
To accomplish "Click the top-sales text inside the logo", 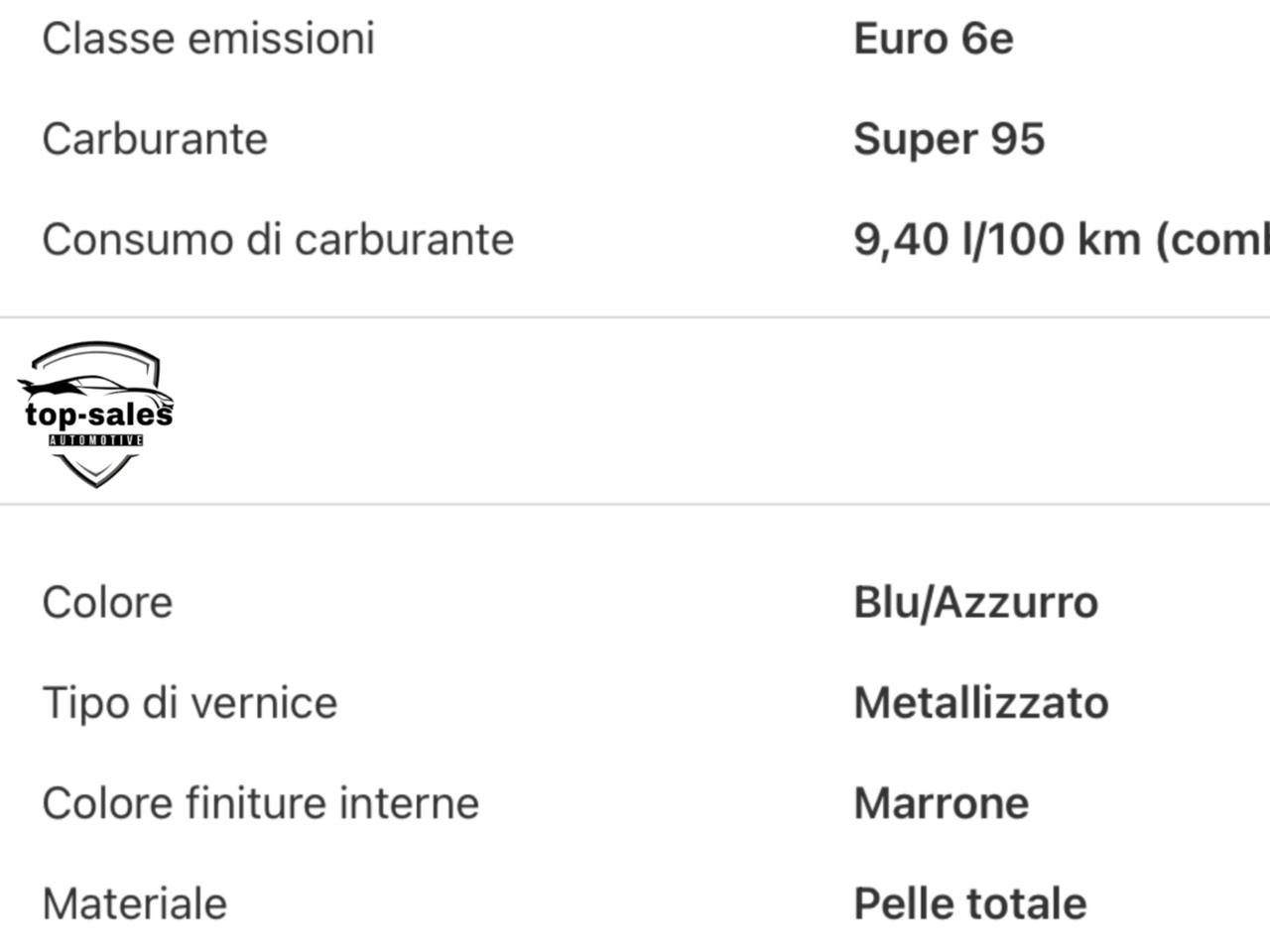I will [x=98, y=414].
